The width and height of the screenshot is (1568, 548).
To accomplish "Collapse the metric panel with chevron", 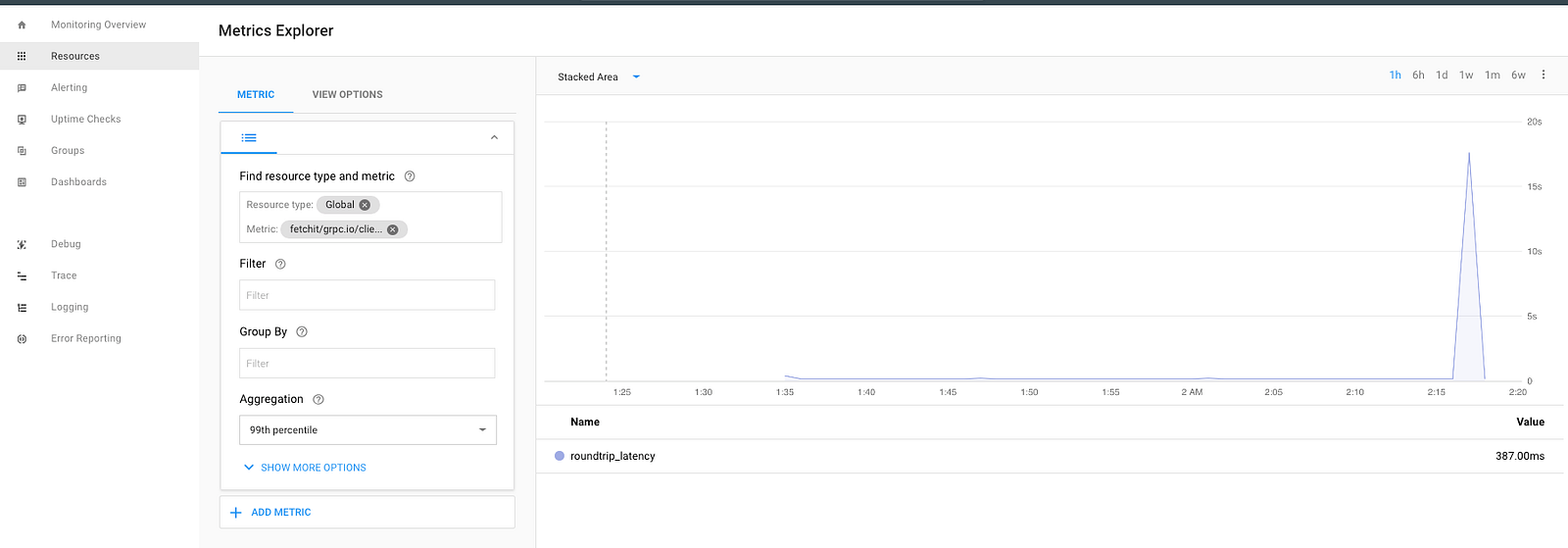I will pos(494,137).
